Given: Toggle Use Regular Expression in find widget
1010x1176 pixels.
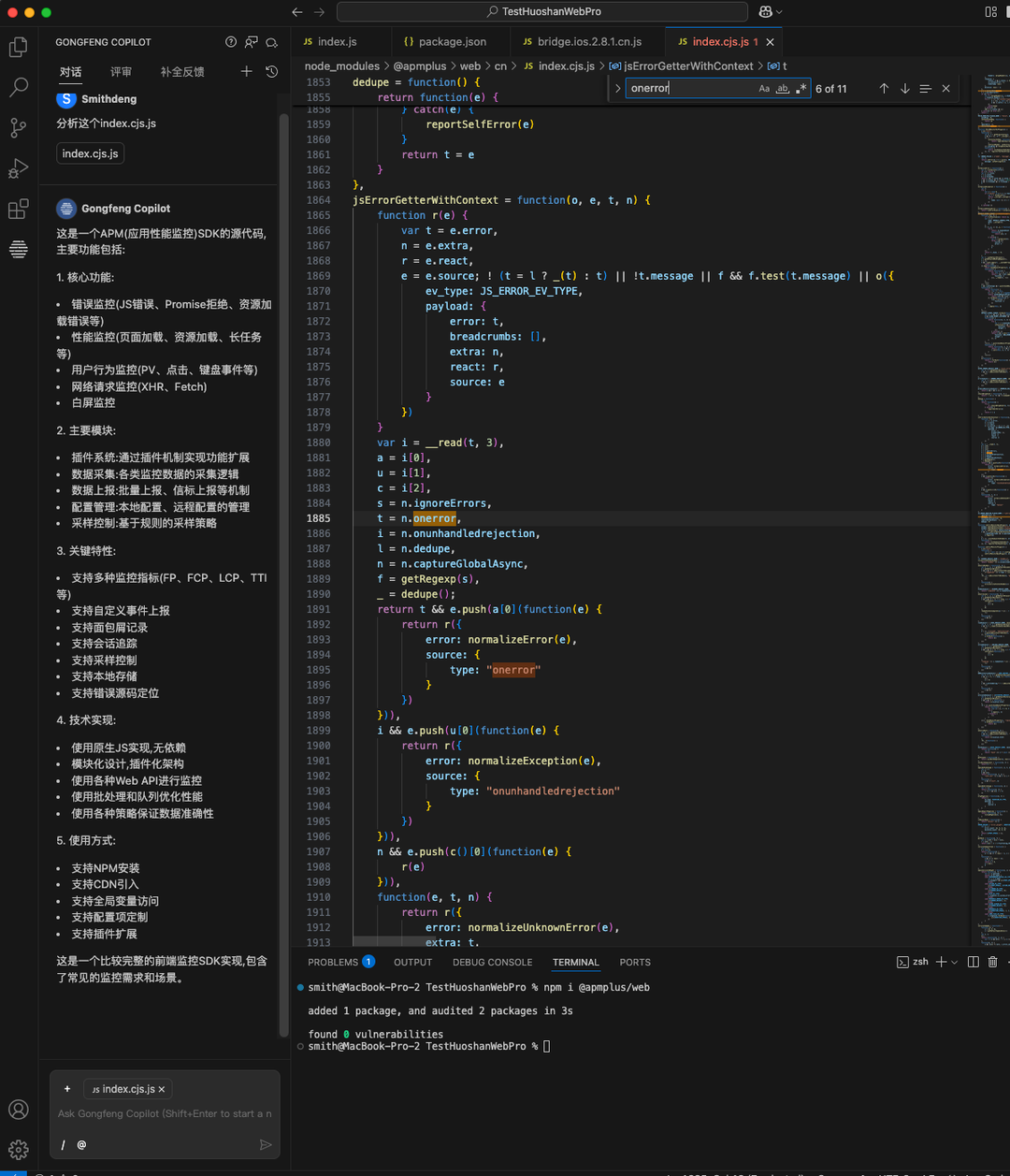Looking at the screenshot, I should point(801,88).
